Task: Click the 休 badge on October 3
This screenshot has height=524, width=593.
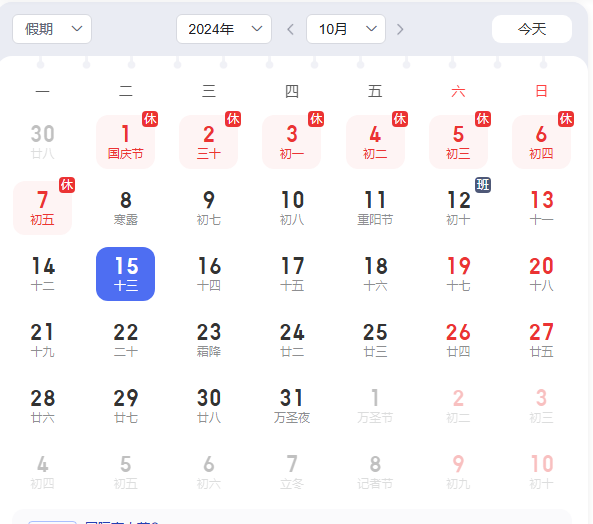Action: pyautogui.click(x=316, y=119)
